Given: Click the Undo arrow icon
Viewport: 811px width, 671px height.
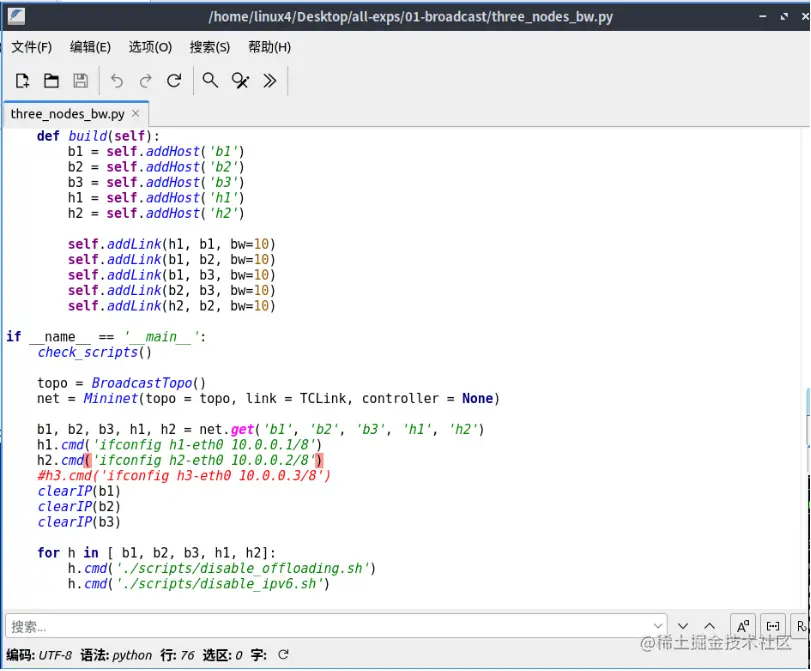Looking at the screenshot, I should point(117,81).
